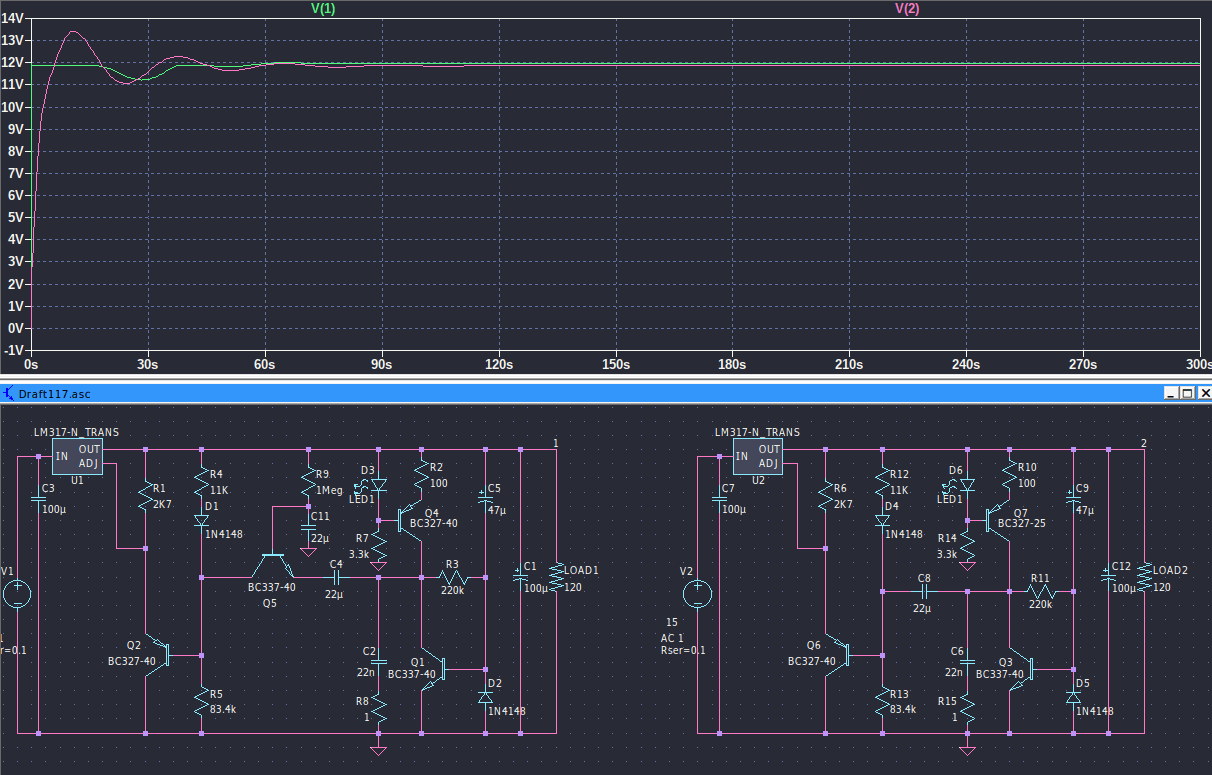Select resistor R5 83.4k
The image size is (1212, 775).
pos(203,699)
